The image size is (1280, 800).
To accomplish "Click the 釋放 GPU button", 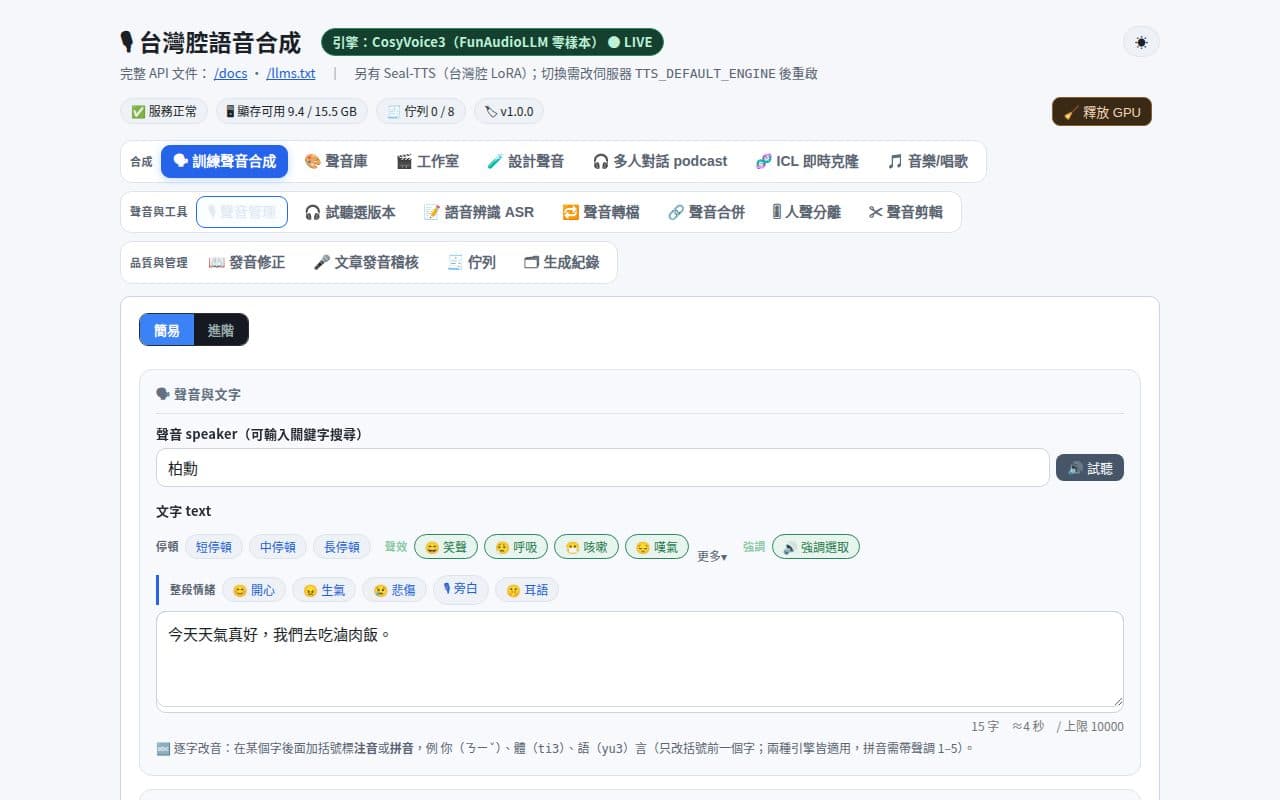I will [1101, 112].
